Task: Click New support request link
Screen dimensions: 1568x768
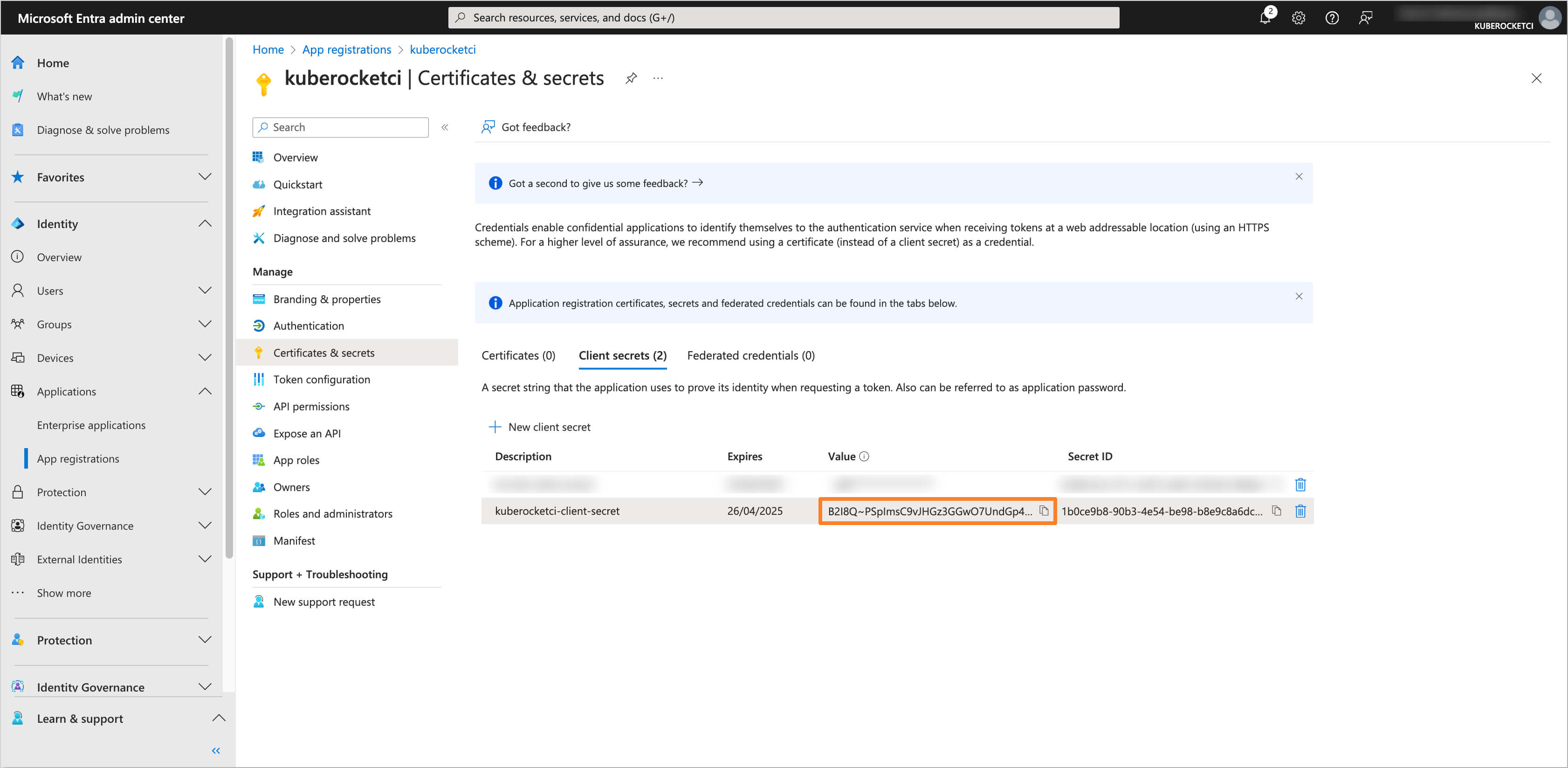Action: coord(324,601)
